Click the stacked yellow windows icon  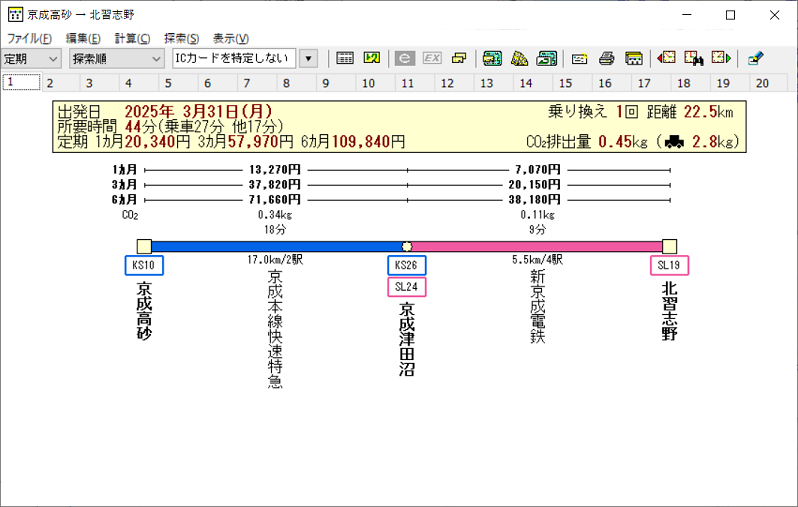point(459,59)
